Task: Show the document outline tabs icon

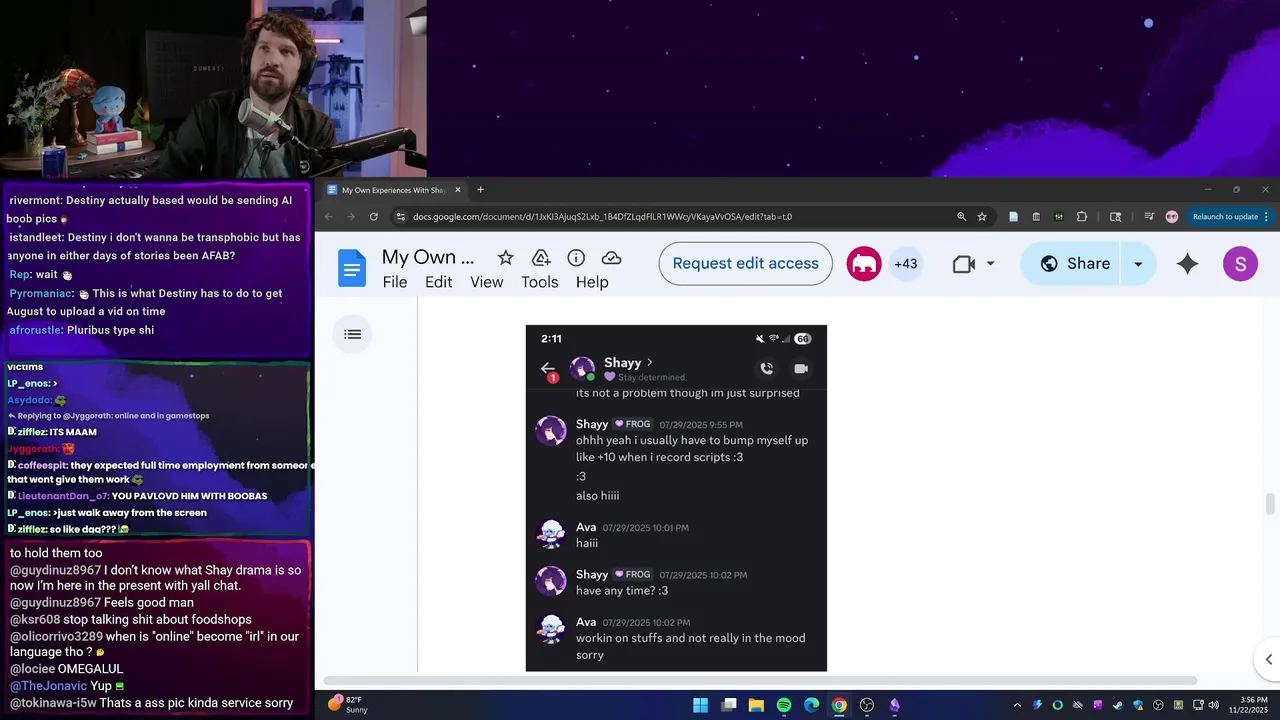Action: 352,334
